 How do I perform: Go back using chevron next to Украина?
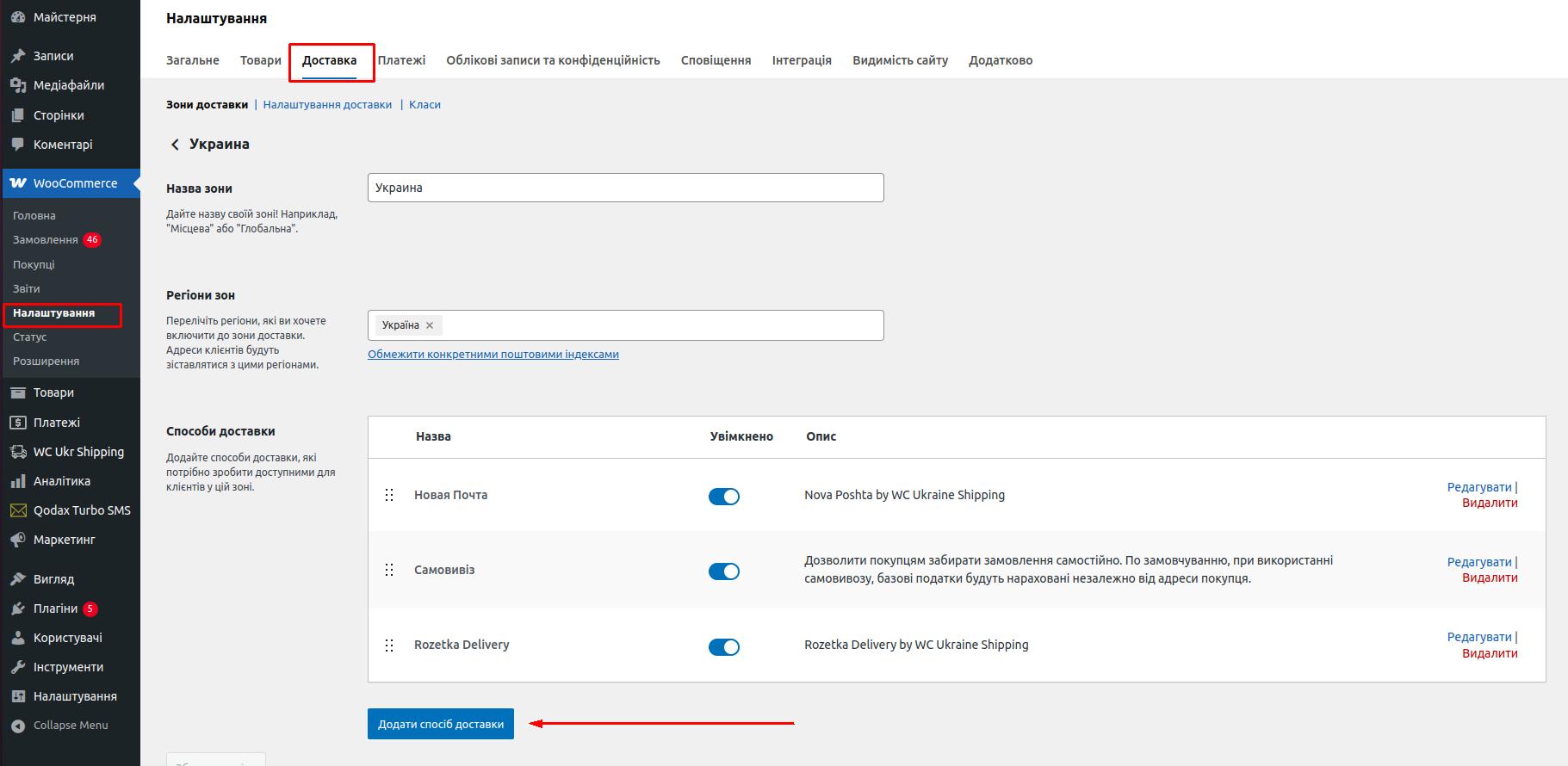coord(175,145)
